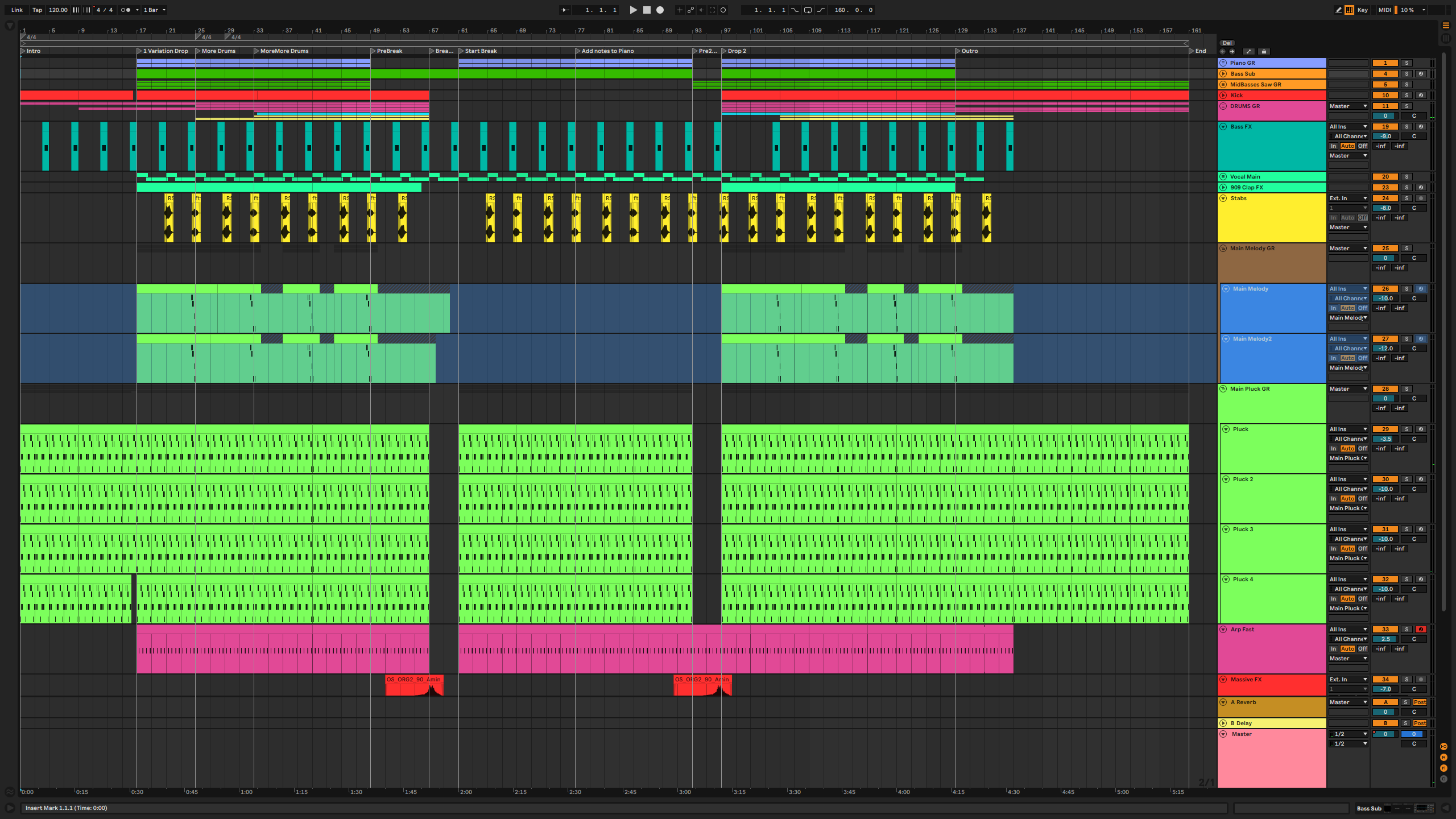Viewport: 1456px width, 819px height.
Task: Arm the Arp Fast track for recording
Action: coord(1420,630)
